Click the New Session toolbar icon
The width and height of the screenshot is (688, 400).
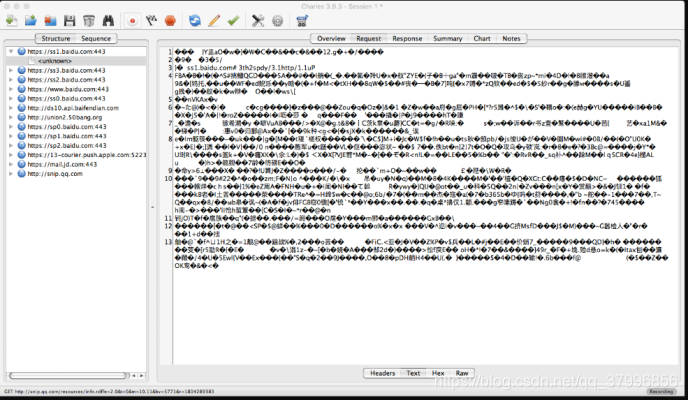pos(12,21)
